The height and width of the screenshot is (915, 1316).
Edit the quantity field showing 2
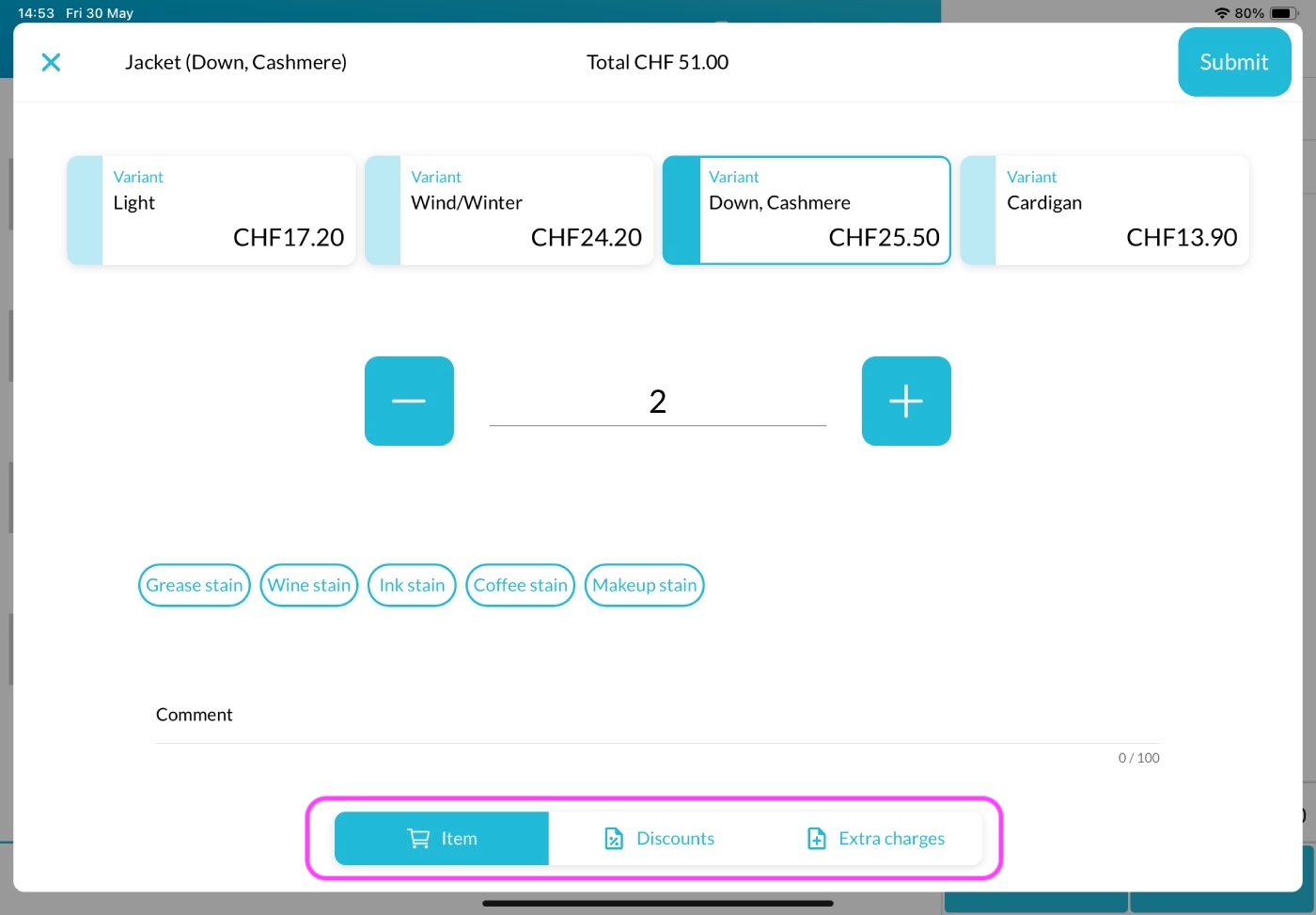[x=658, y=402]
